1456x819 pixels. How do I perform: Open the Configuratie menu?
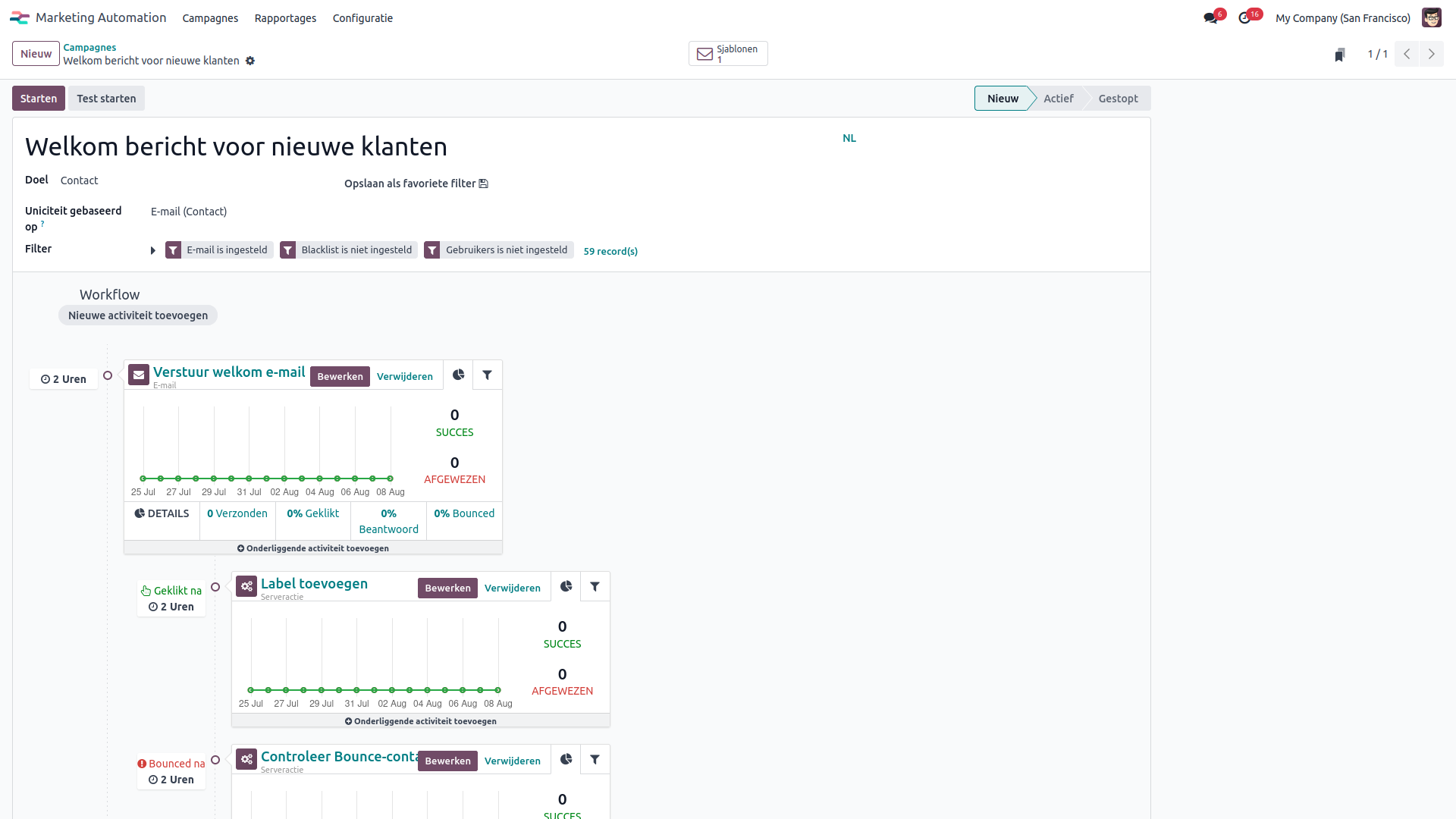362,17
